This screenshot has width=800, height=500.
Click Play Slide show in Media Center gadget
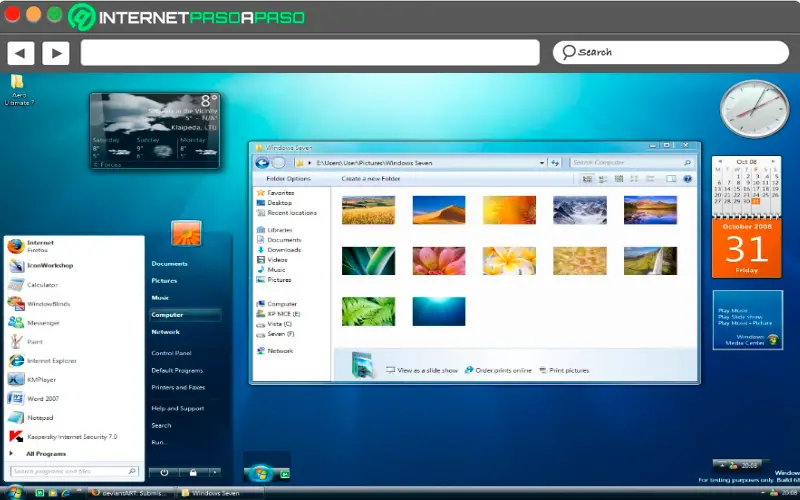pyautogui.click(x=740, y=317)
